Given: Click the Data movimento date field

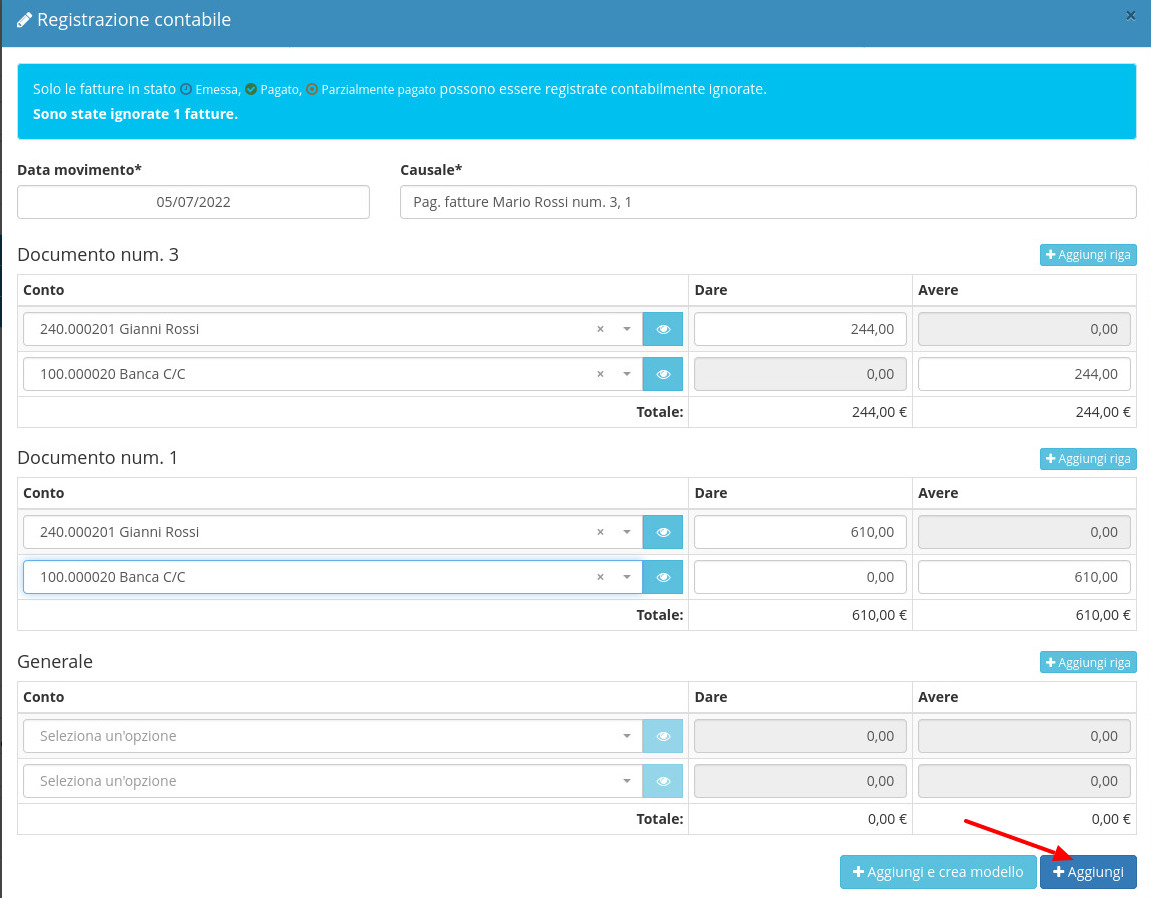Looking at the screenshot, I should pos(193,202).
